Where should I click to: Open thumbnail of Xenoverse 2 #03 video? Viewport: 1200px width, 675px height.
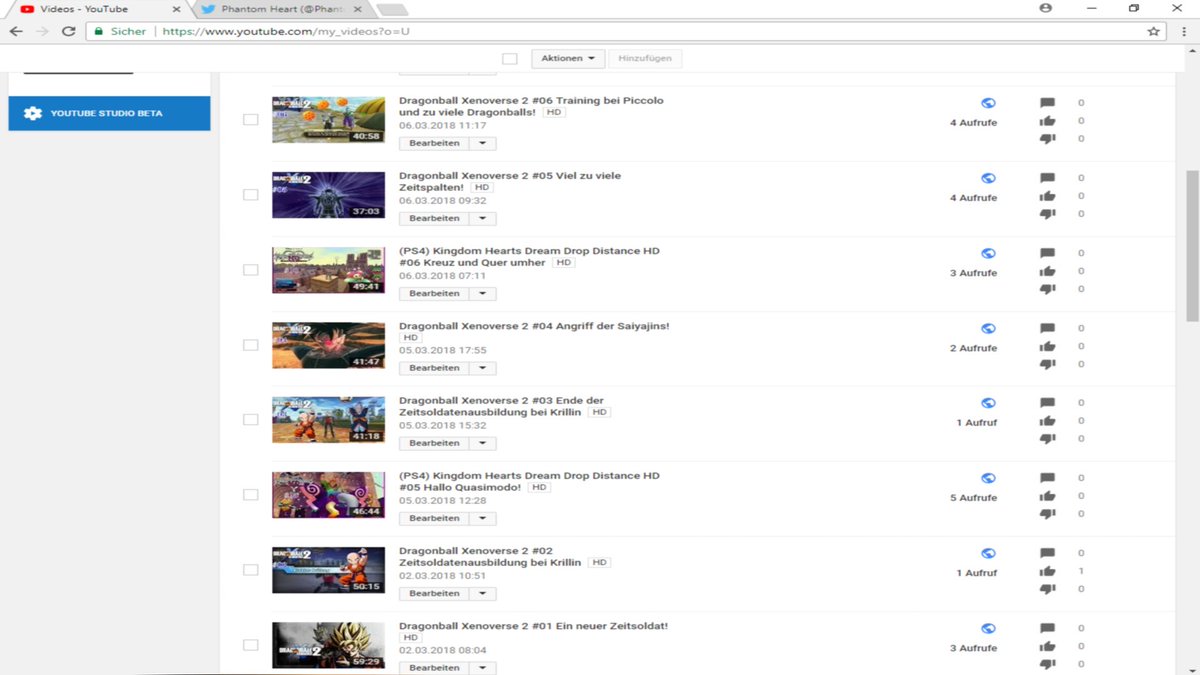click(328, 420)
